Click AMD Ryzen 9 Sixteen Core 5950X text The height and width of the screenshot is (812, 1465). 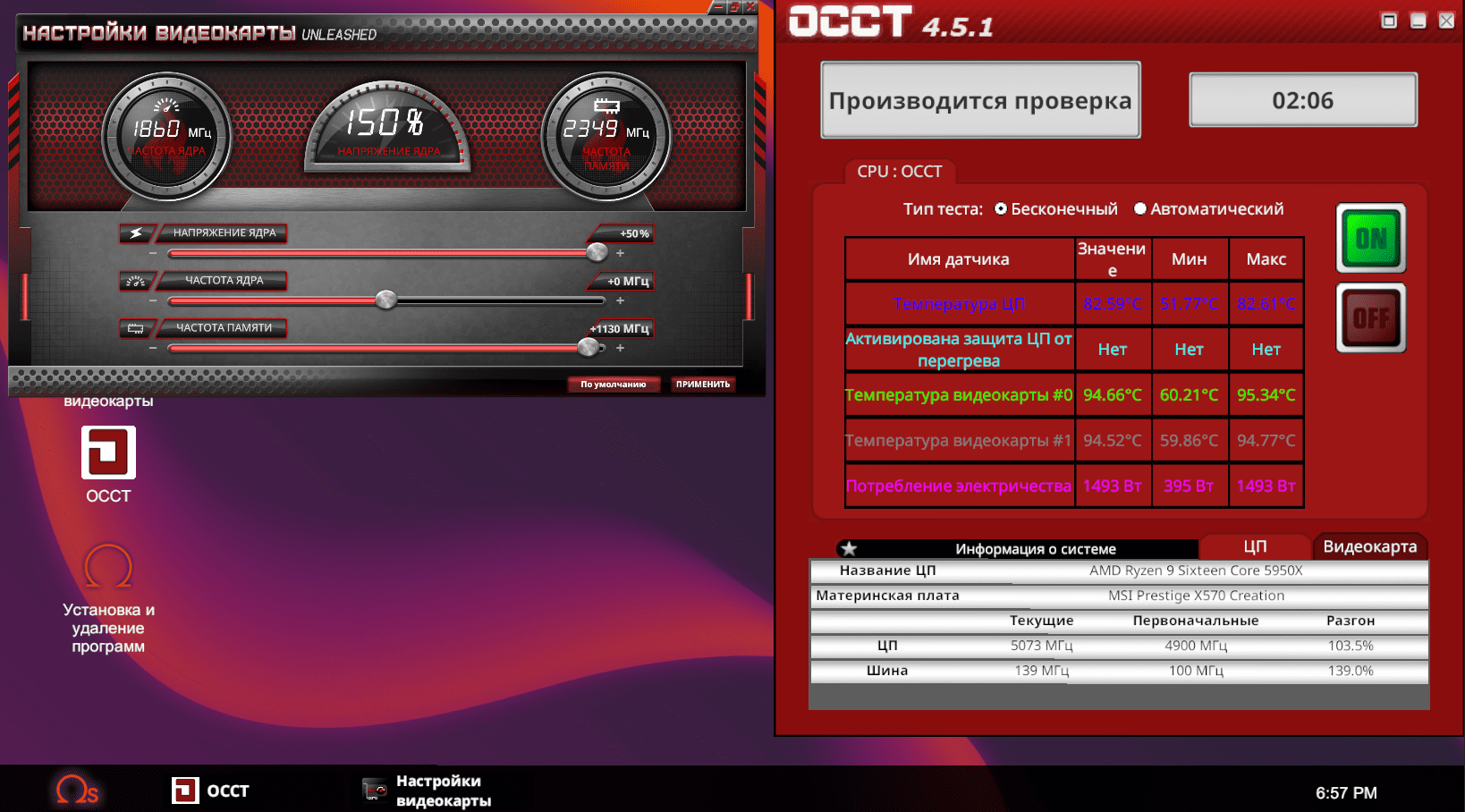(1196, 571)
